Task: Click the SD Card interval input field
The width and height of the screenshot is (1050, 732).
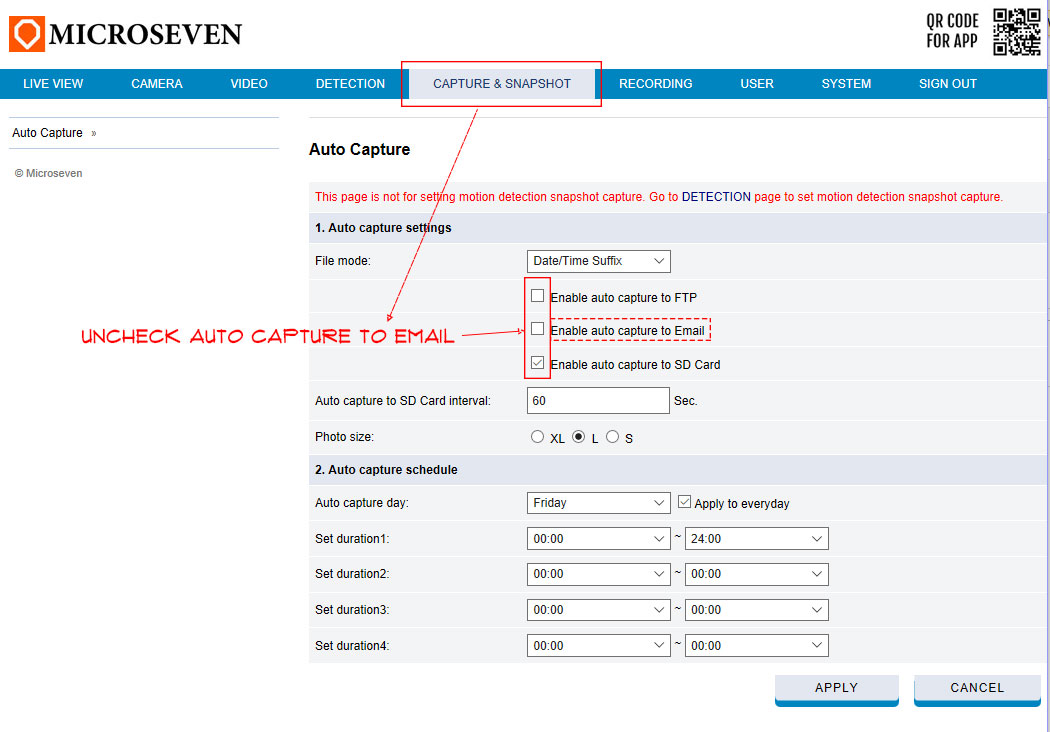Action: pos(598,400)
